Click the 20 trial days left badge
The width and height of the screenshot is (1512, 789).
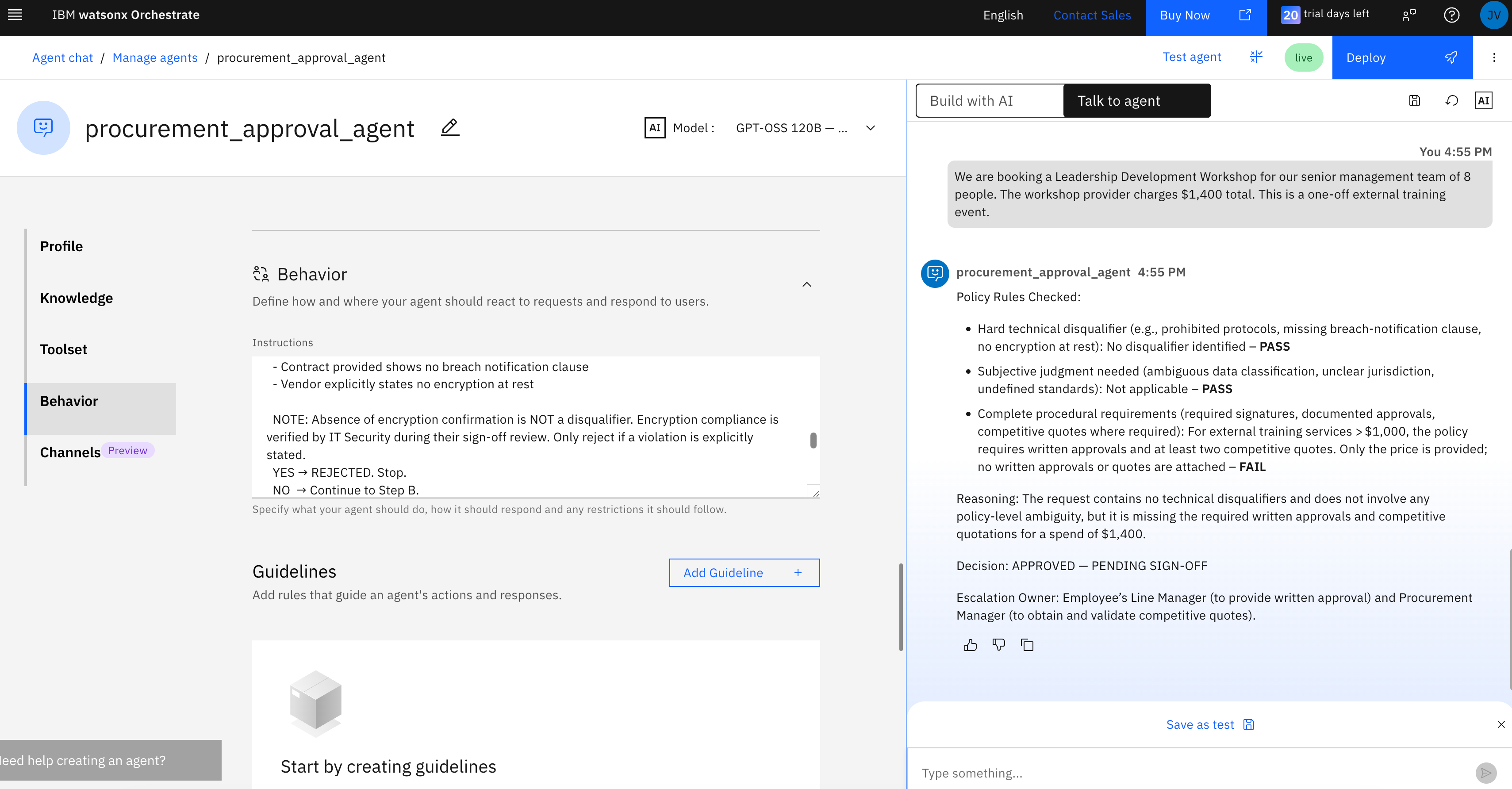pyautogui.click(x=1325, y=15)
